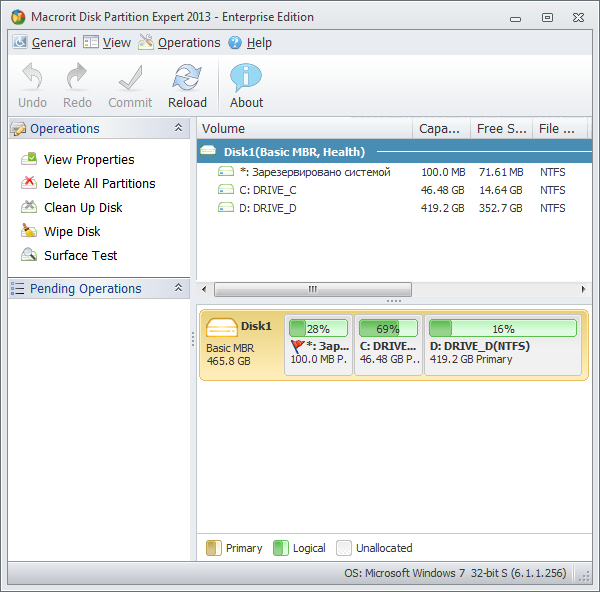This screenshot has width=600, height=592.
Task: Click the large Disk1 icon in disk map
Action: 222,328
